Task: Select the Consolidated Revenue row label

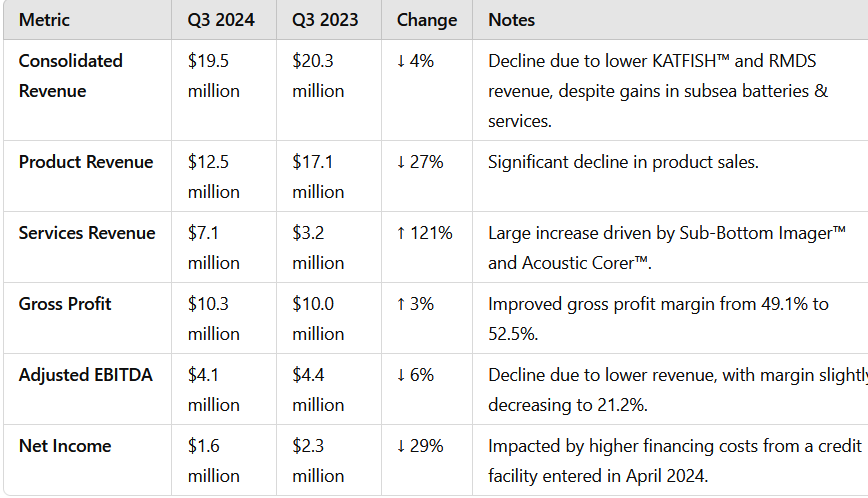Action: click(x=71, y=76)
